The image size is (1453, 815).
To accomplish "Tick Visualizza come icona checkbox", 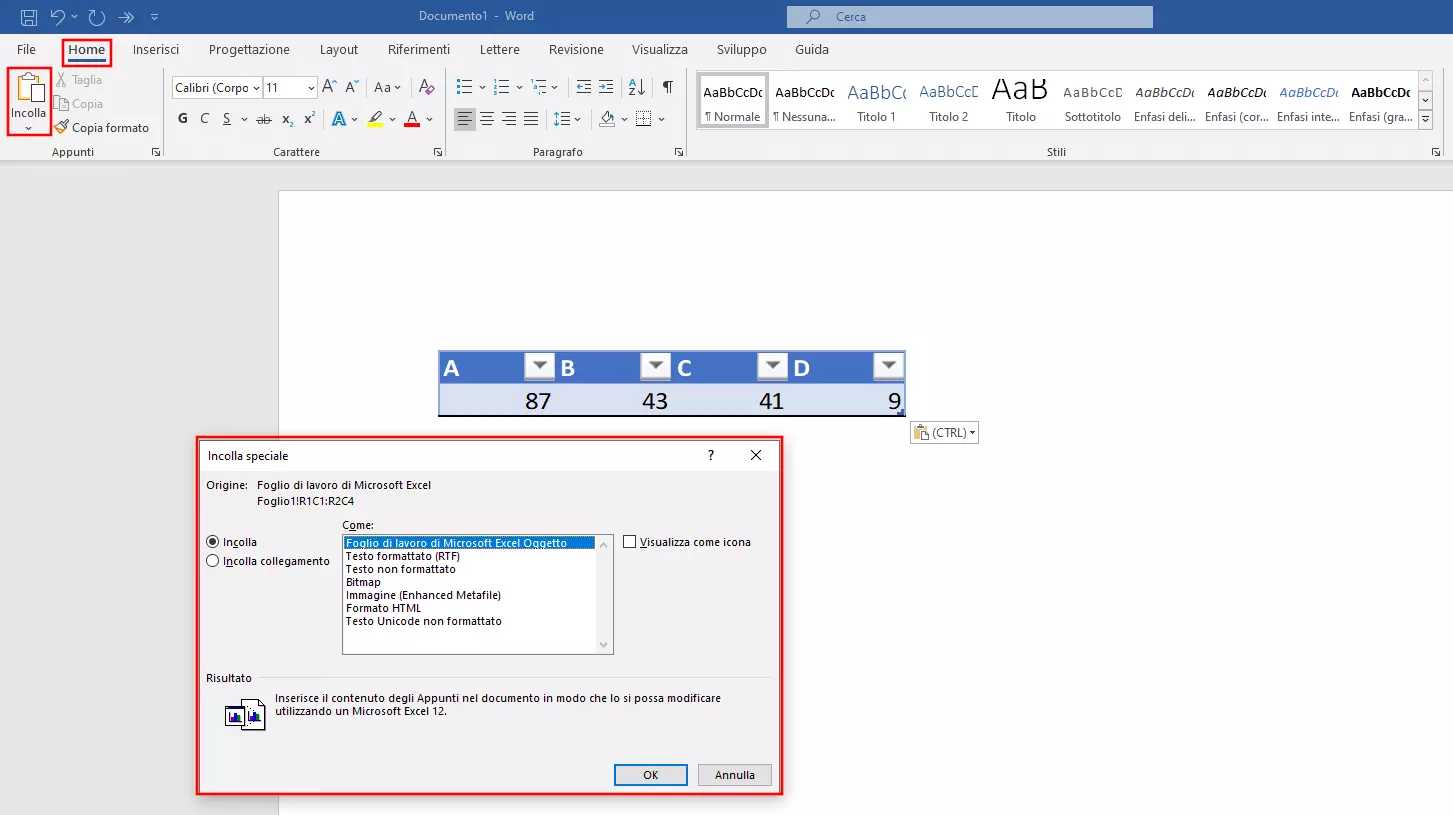I will [x=629, y=542].
